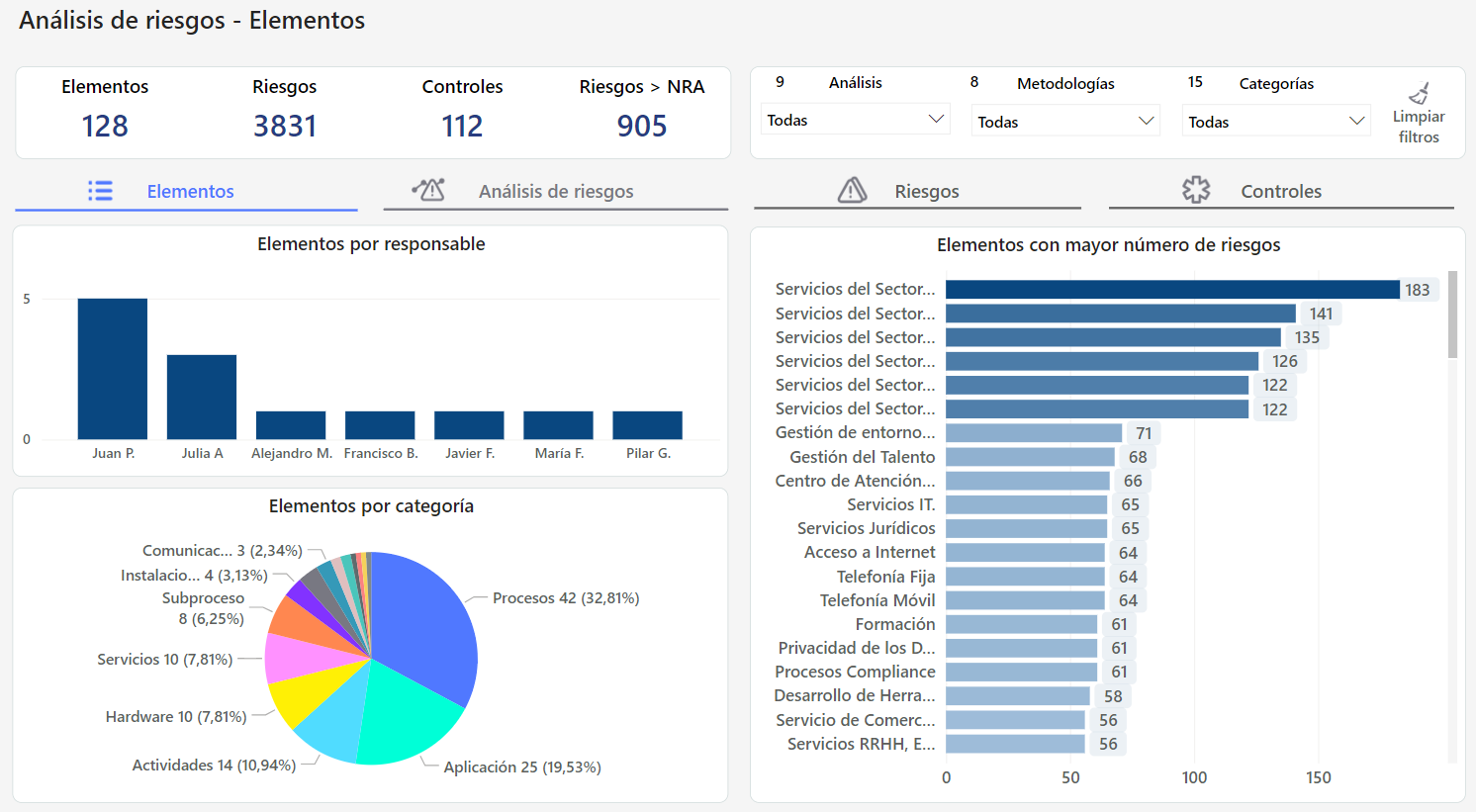Click the broom icon to clear filters
Screen dimensions: 1476x812
click(1419, 94)
